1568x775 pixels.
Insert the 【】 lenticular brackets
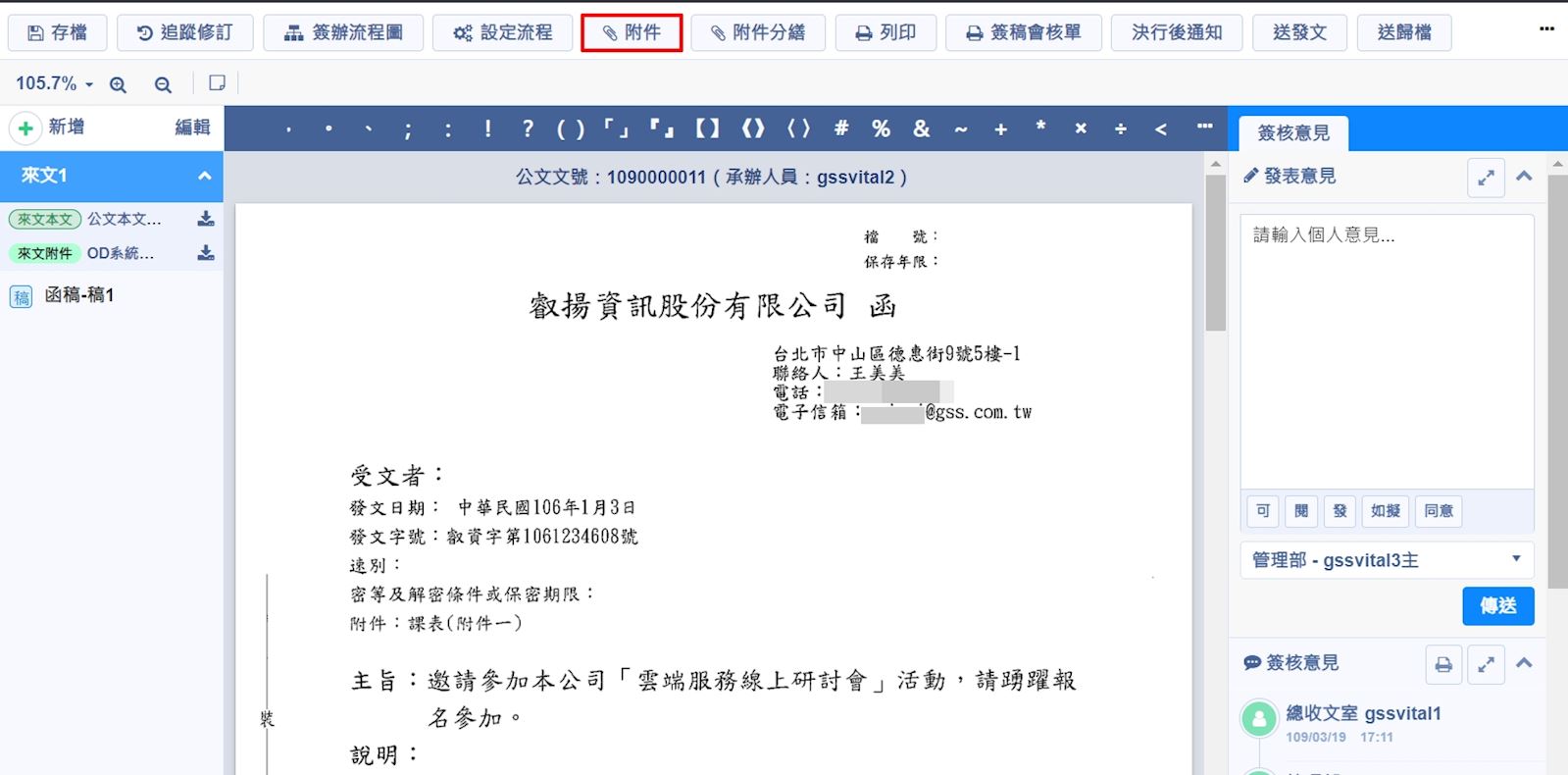tap(707, 129)
